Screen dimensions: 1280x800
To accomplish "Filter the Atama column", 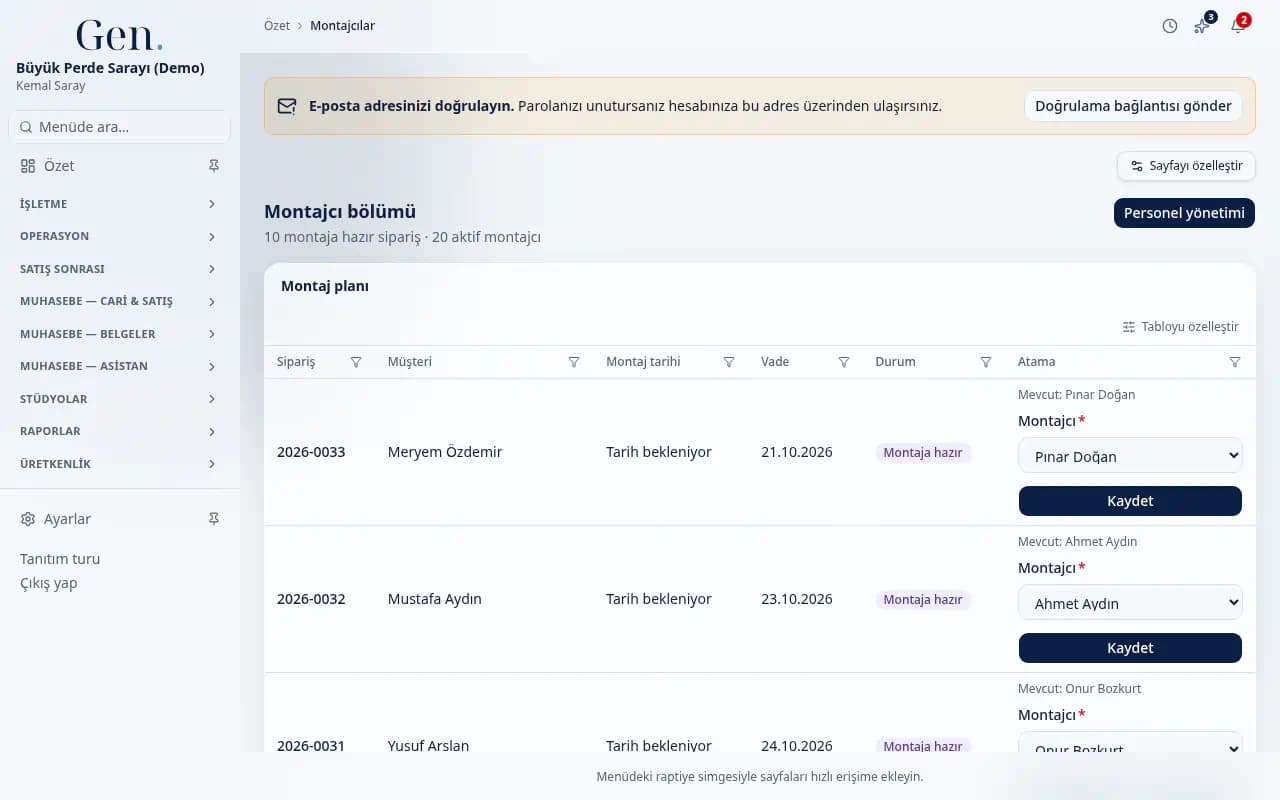I will coord(1235,362).
